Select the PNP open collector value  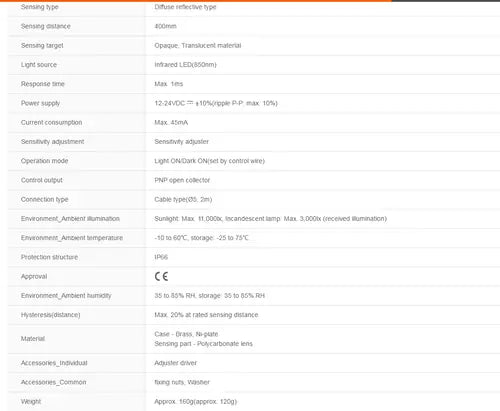point(182,180)
